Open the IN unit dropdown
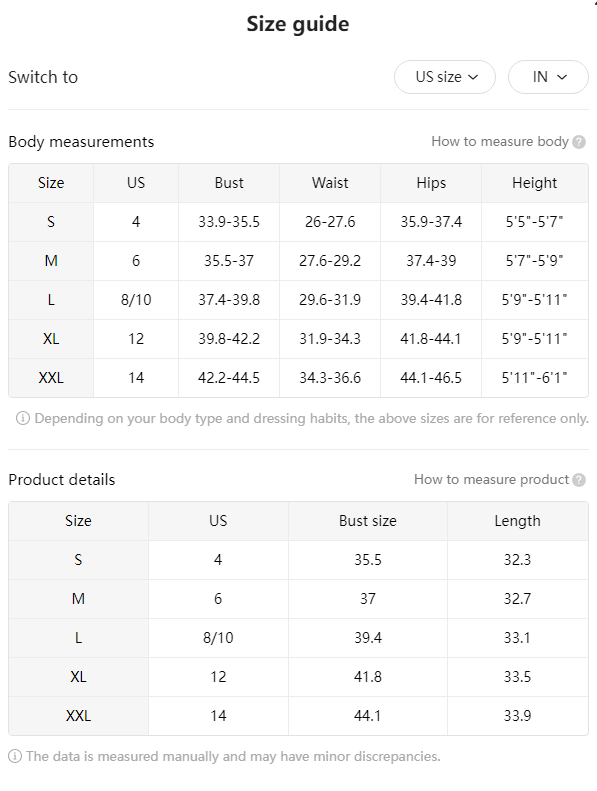 coord(548,77)
